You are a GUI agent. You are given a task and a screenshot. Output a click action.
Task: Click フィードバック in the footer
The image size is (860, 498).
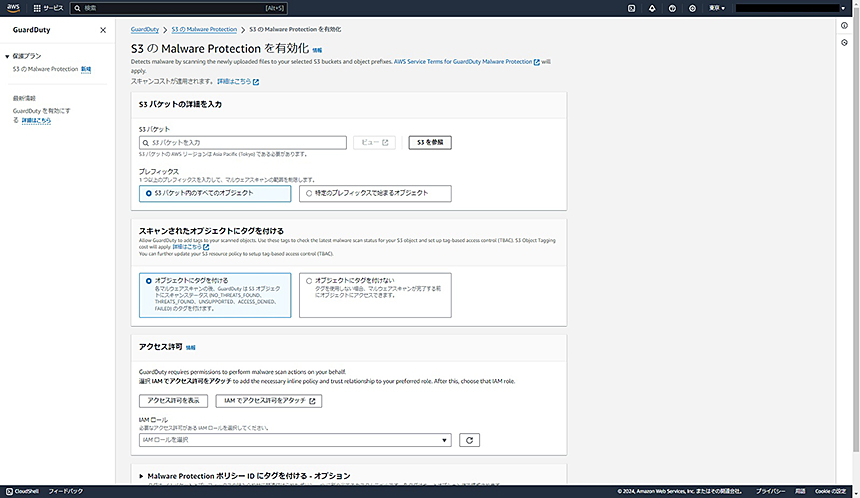point(66,491)
